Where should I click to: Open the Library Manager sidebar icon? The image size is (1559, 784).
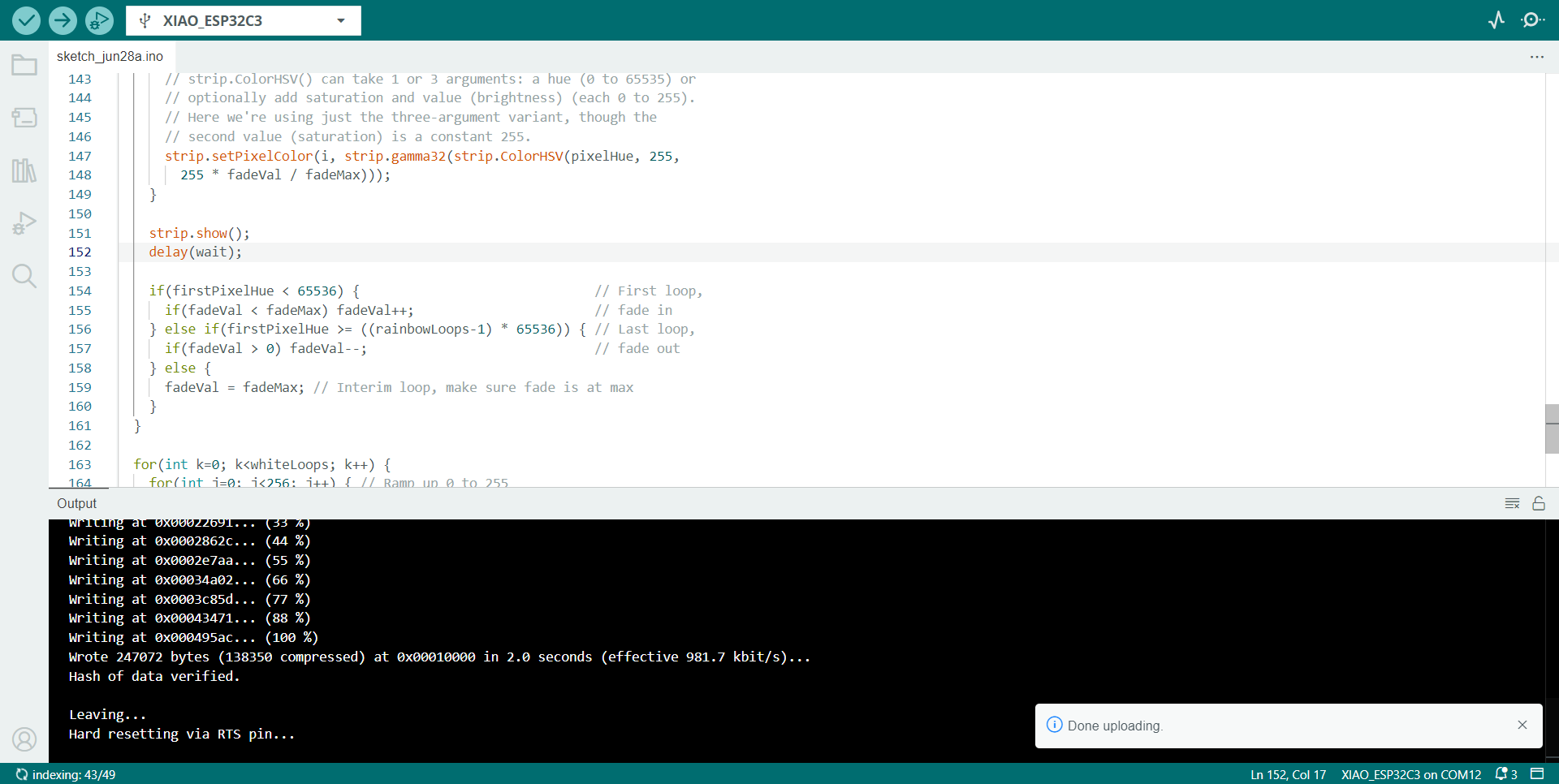24,170
